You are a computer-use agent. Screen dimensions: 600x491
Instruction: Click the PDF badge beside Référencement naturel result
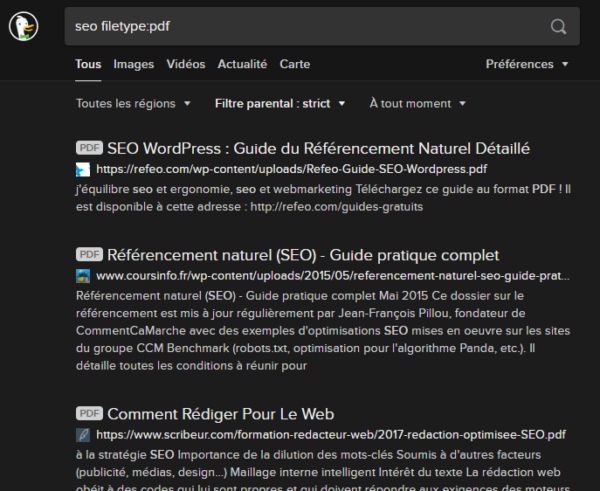tap(89, 254)
